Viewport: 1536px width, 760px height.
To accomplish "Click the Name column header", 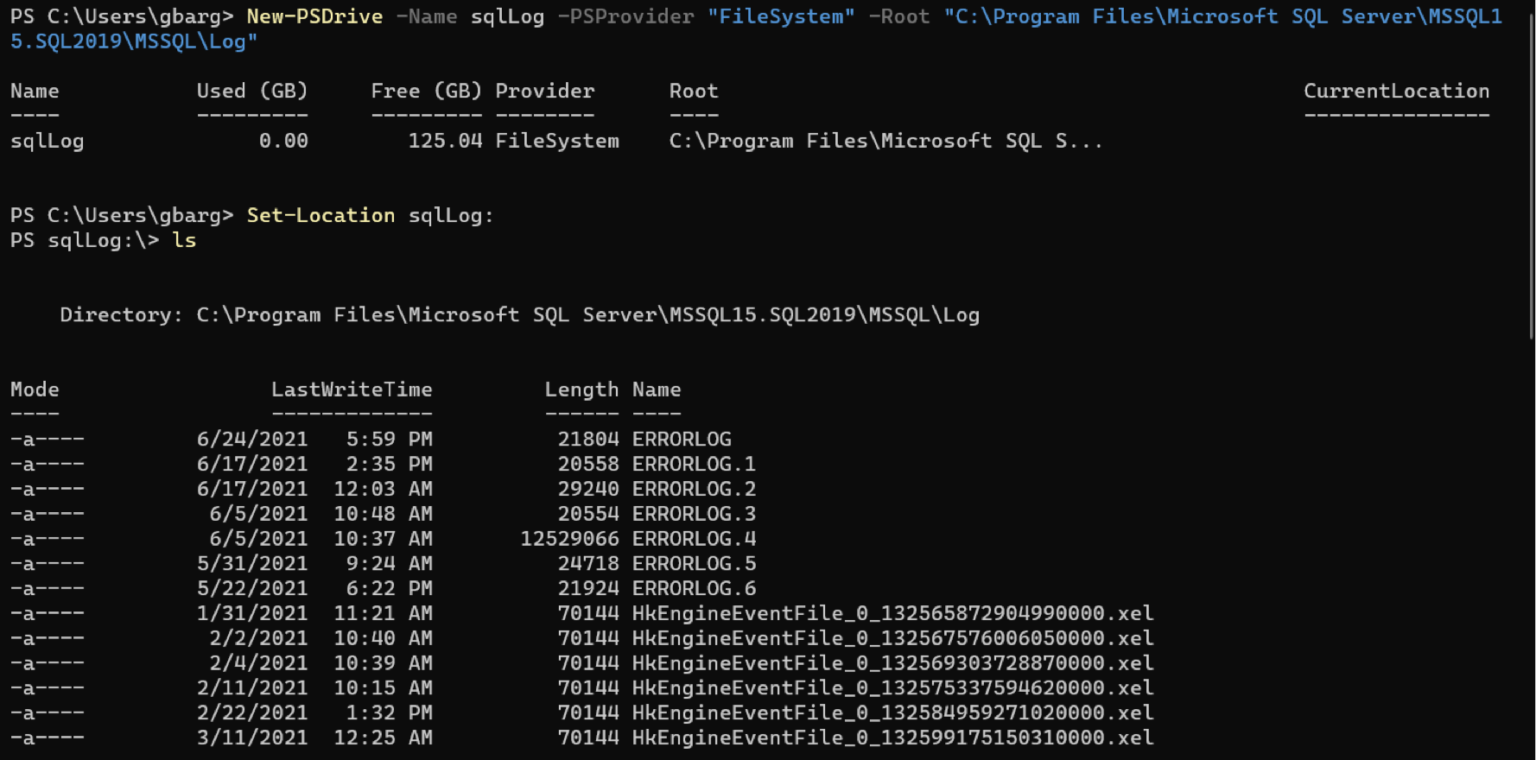I will point(34,91).
